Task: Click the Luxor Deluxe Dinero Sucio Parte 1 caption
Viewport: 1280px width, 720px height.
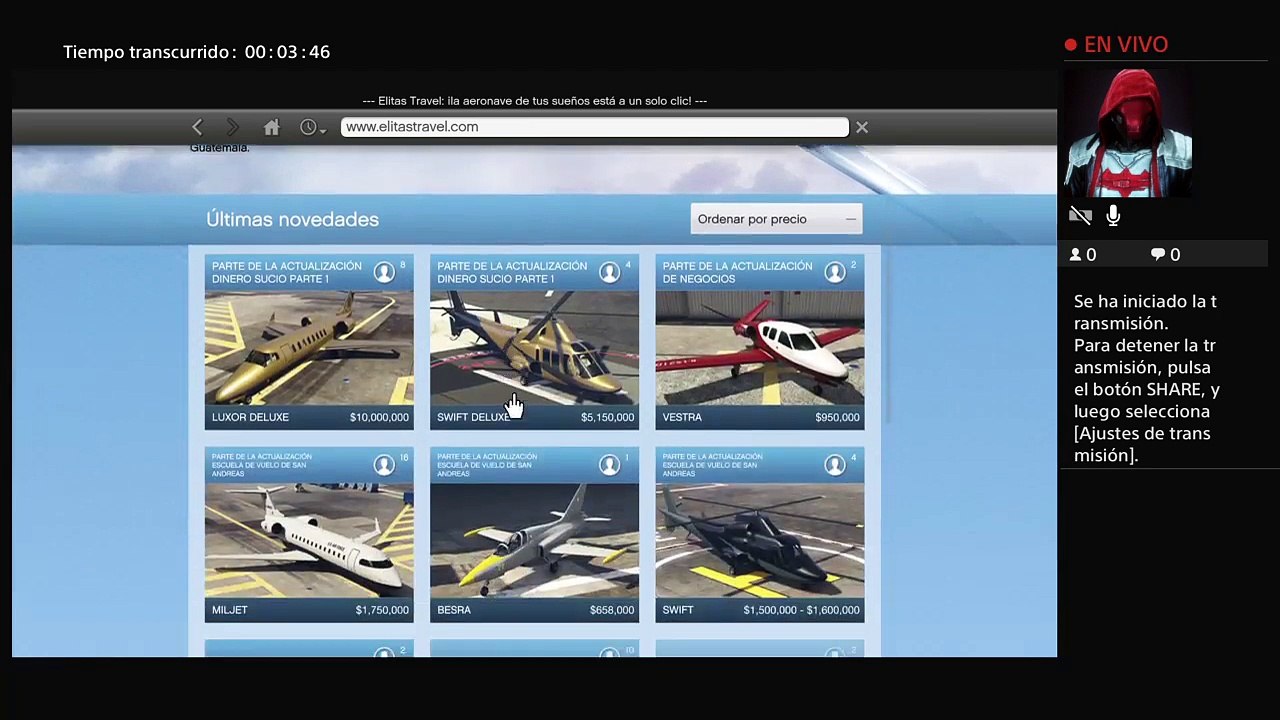Action: click(x=287, y=272)
